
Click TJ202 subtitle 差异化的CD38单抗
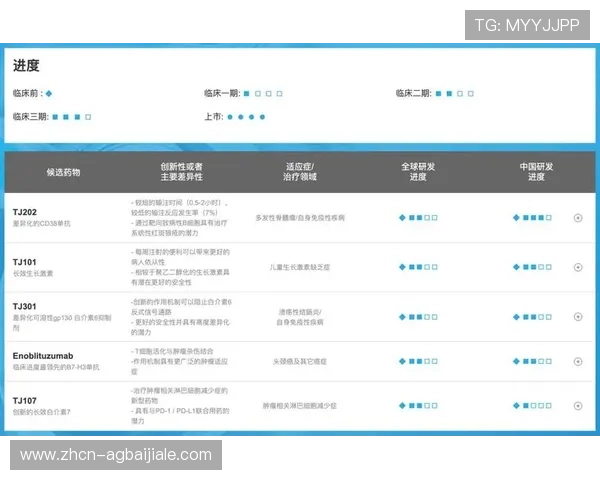[41, 224]
